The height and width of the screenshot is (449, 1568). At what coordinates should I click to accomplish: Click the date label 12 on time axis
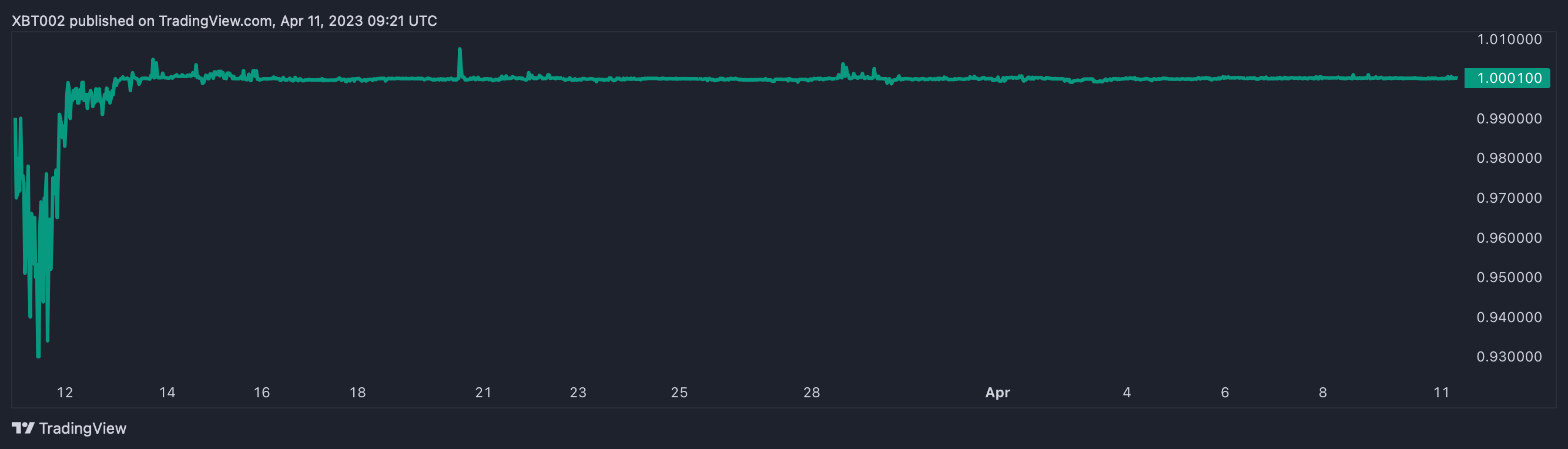point(65,393)
